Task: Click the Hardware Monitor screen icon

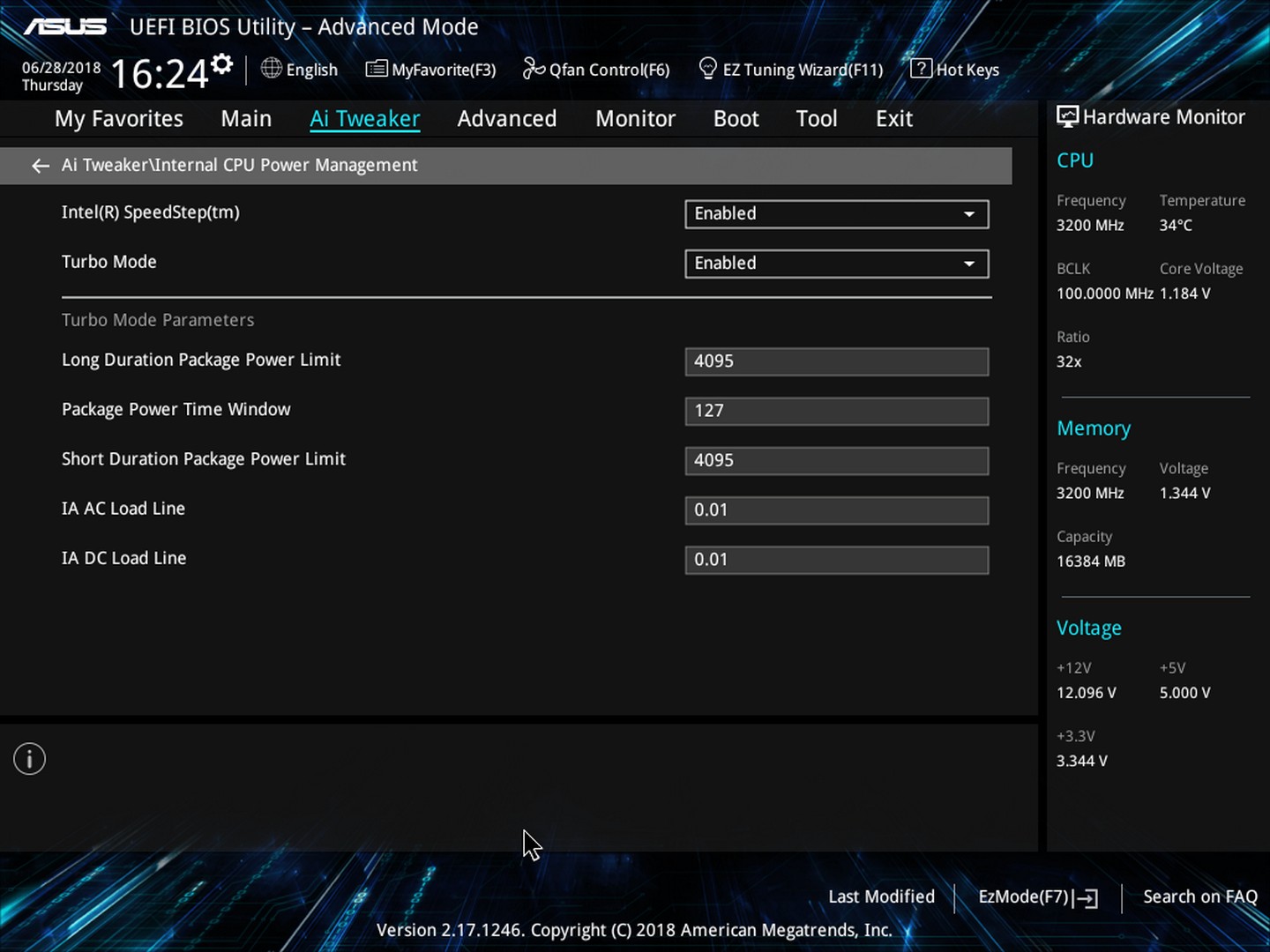Action: 1067,116
